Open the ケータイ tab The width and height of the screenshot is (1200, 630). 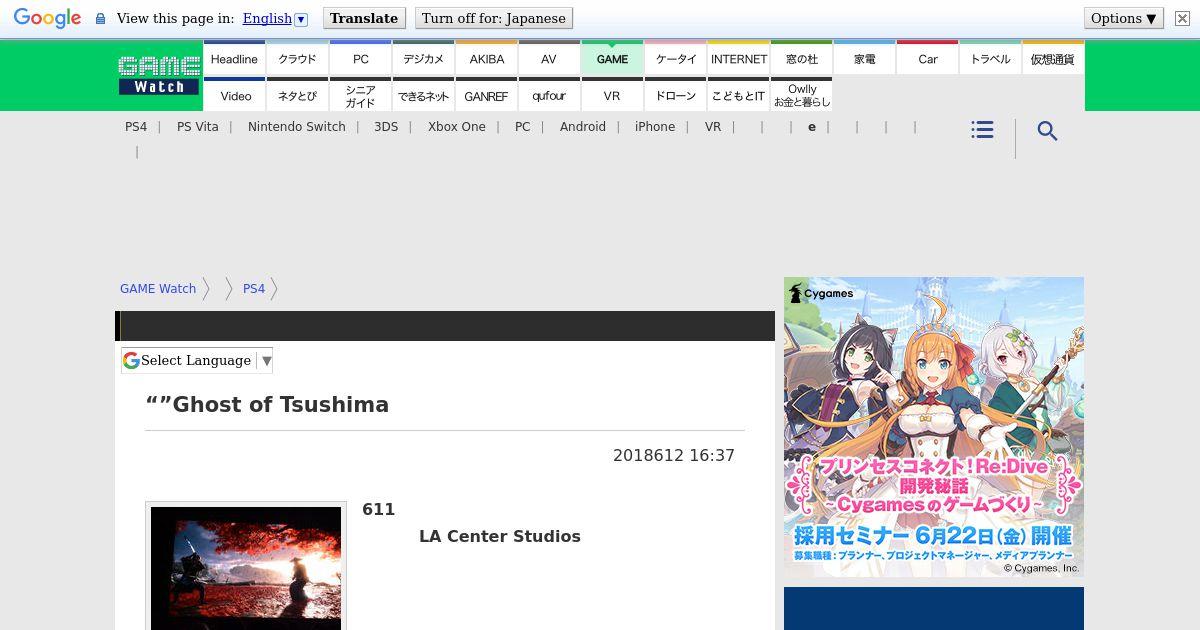(675, 58)
